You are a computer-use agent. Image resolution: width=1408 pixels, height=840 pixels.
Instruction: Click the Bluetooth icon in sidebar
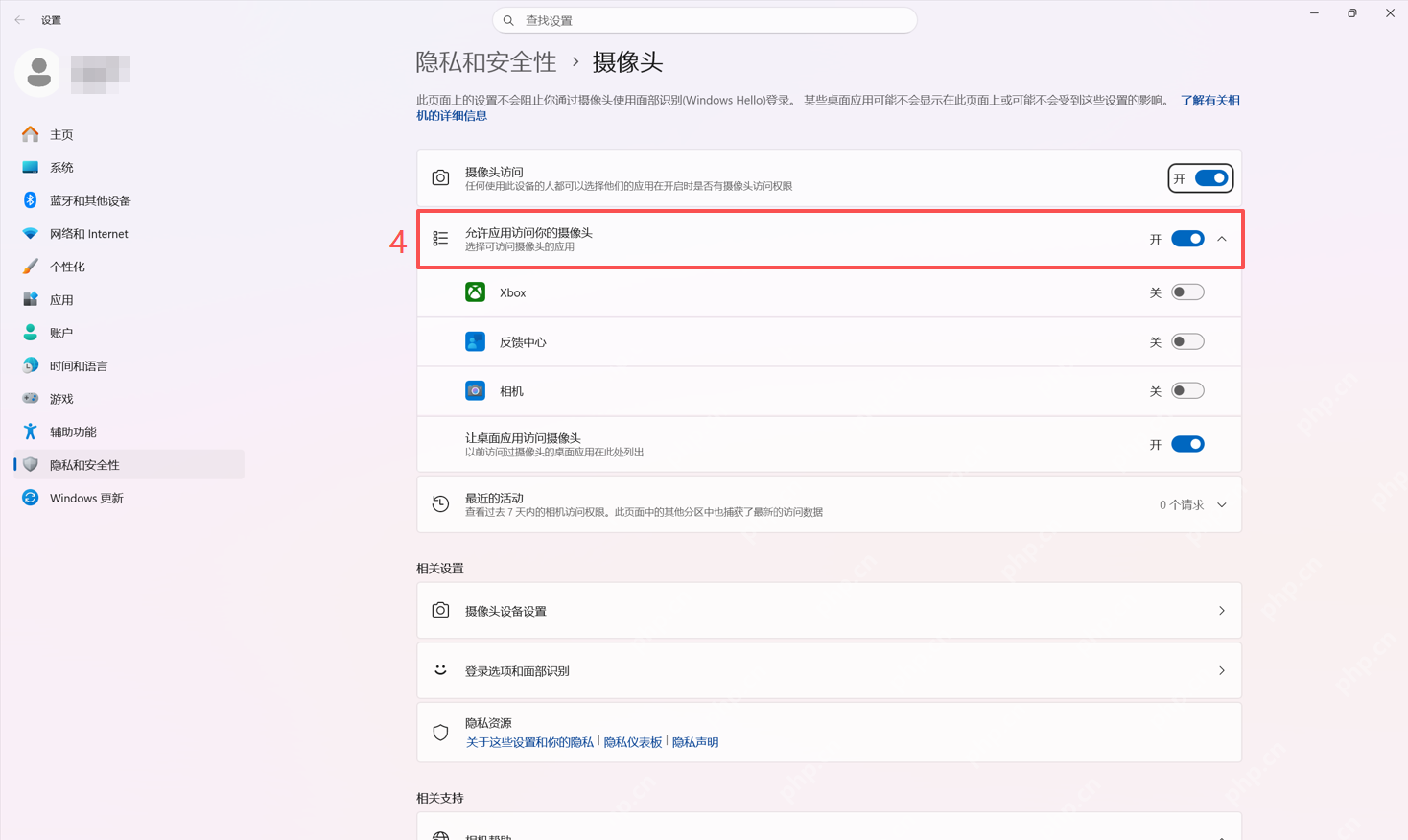(31, 200)
